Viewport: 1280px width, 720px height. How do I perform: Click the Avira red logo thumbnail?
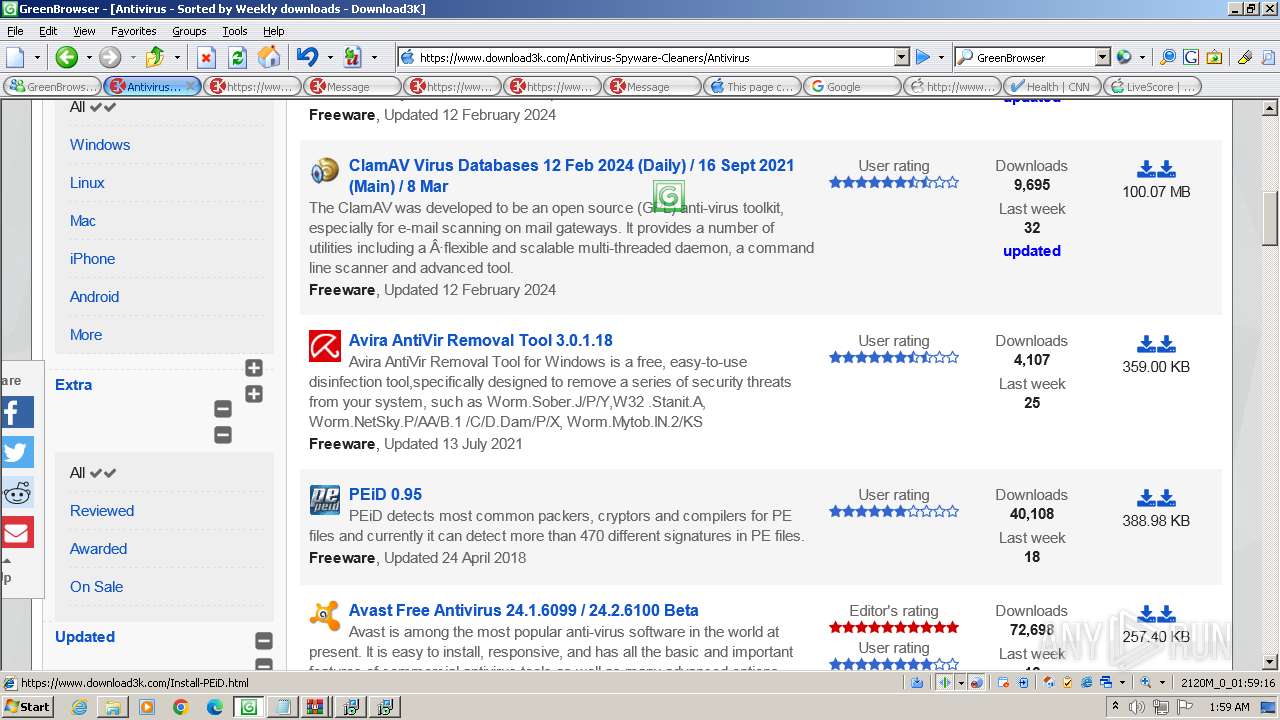[x=325, y=346]
